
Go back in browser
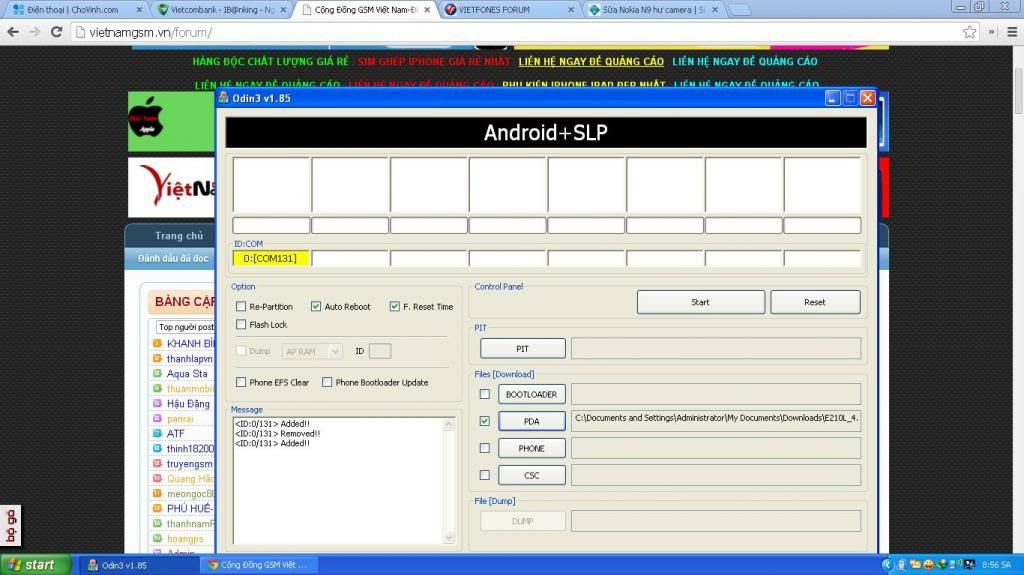coord(13,32)
